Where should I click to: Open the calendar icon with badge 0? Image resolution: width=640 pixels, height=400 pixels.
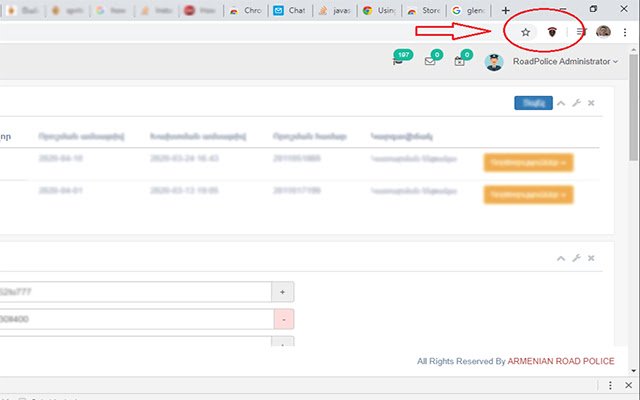[x=463, y=58]
